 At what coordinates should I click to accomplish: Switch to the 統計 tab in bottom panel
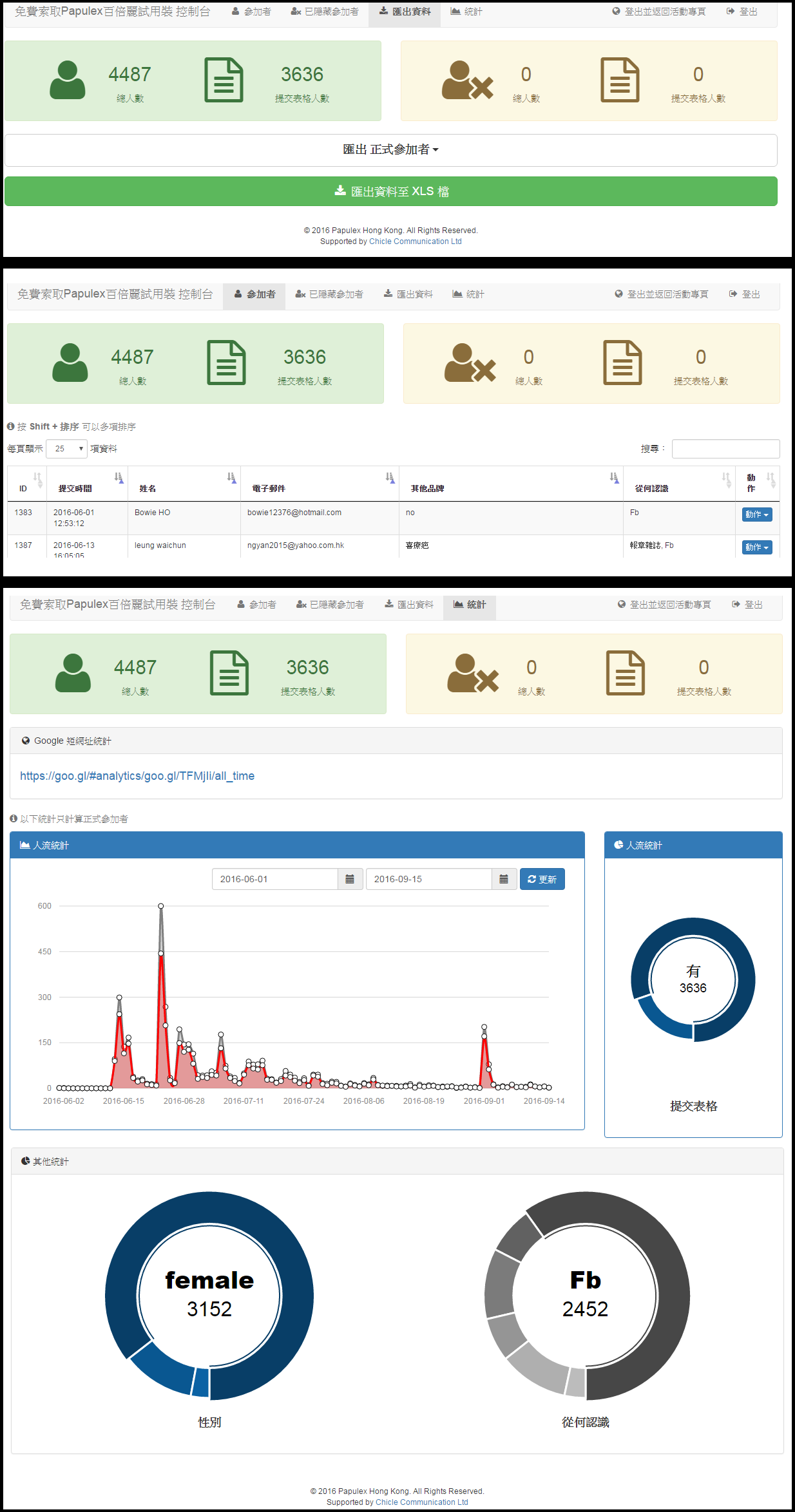470,605
